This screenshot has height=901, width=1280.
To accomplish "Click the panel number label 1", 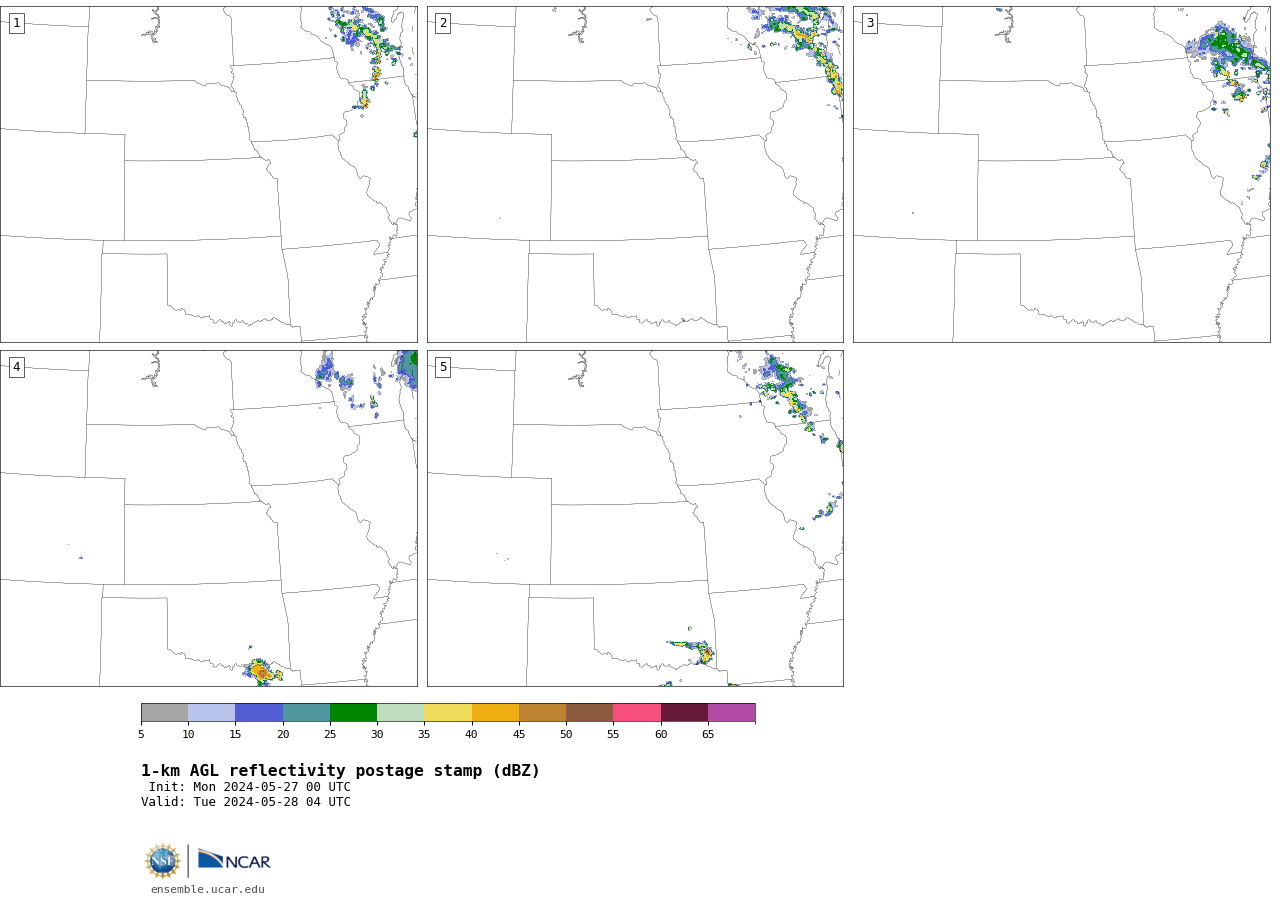I will (x=17, y=23).
